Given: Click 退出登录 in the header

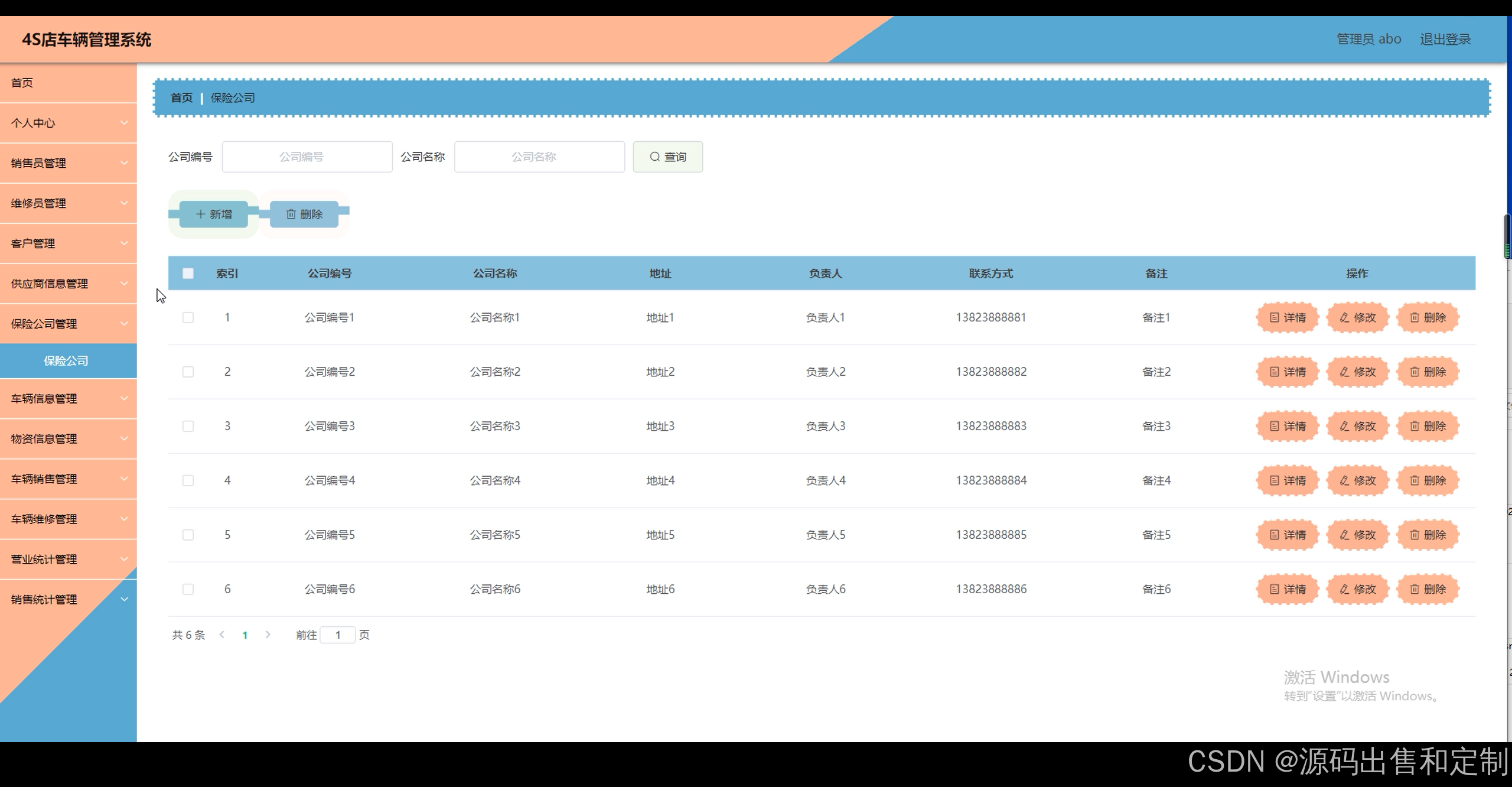Looking at the screenshot, I should [x=1445, y=39].
